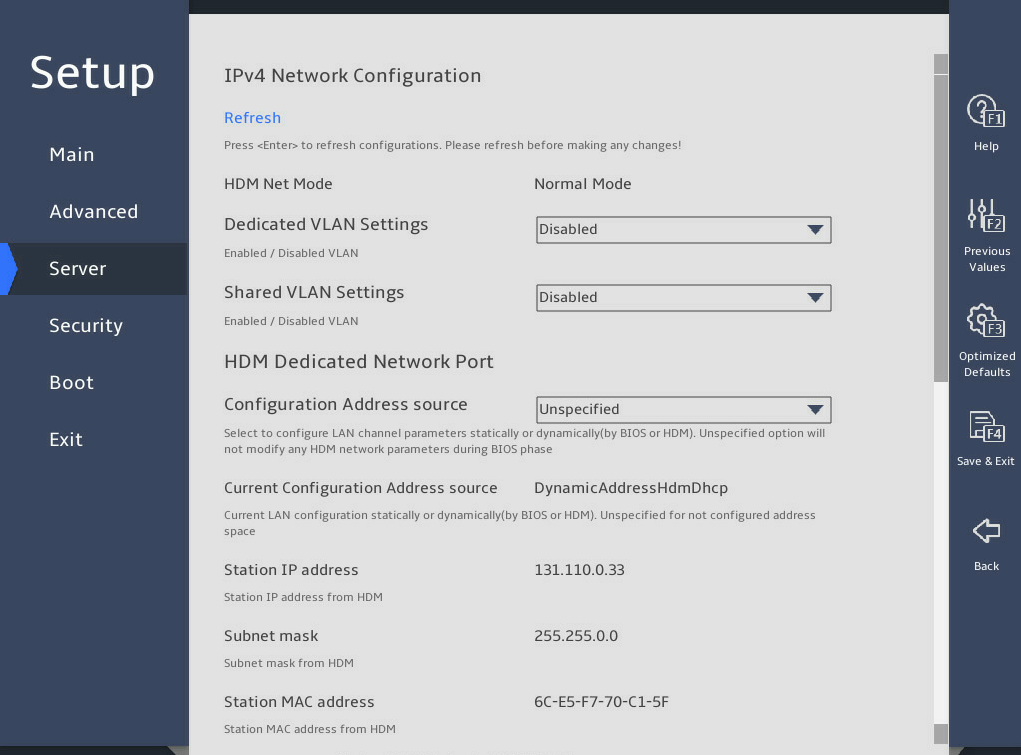Click the Dedicated VLAN Settings label
The image size is (1021, 755).
click(x=326, y=225)
